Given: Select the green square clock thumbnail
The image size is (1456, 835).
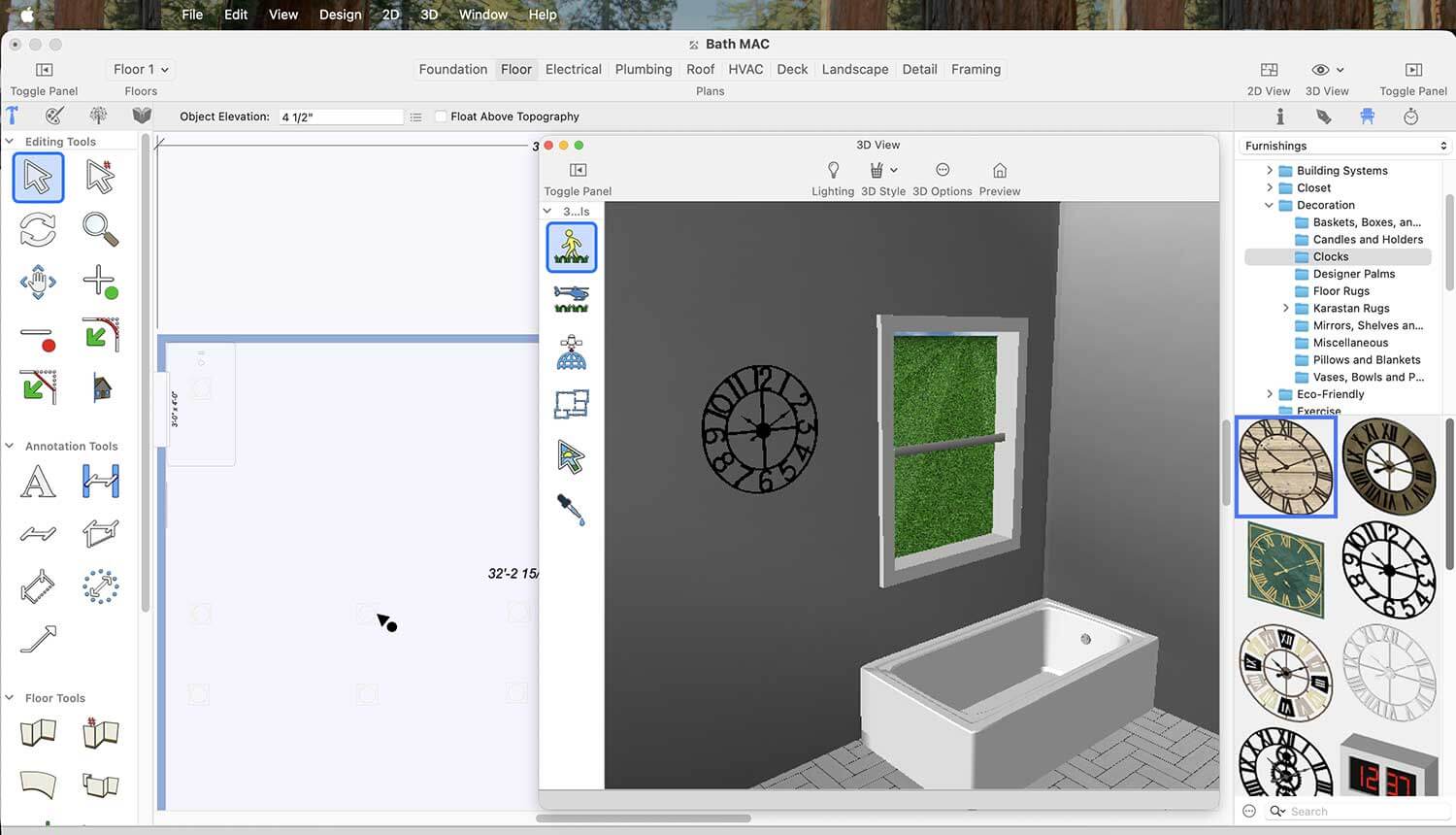Looking at the screenshot, I should [x=1285, y=570].
